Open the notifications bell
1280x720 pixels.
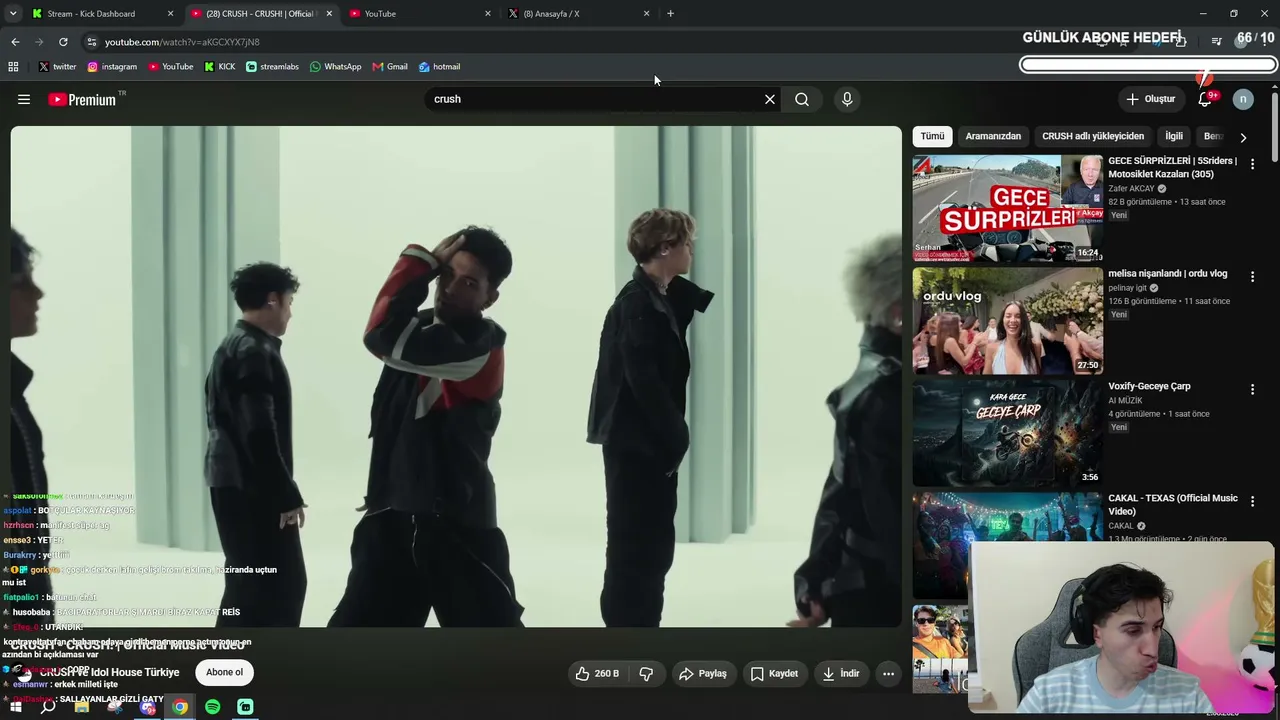pyautogui.click(x=1205, y=99)
